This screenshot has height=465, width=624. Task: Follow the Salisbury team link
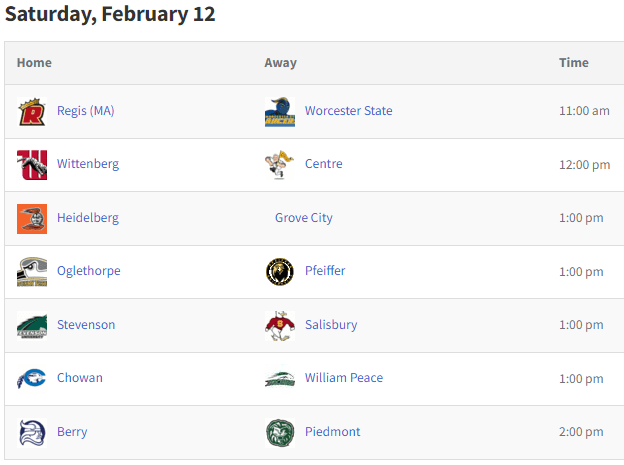(x=331, y=324)
